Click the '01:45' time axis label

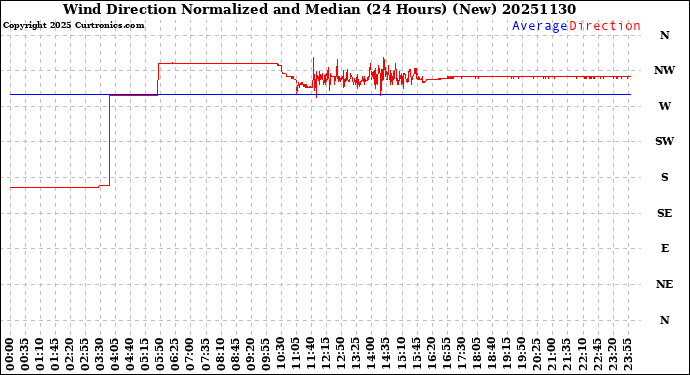(55, 355)
